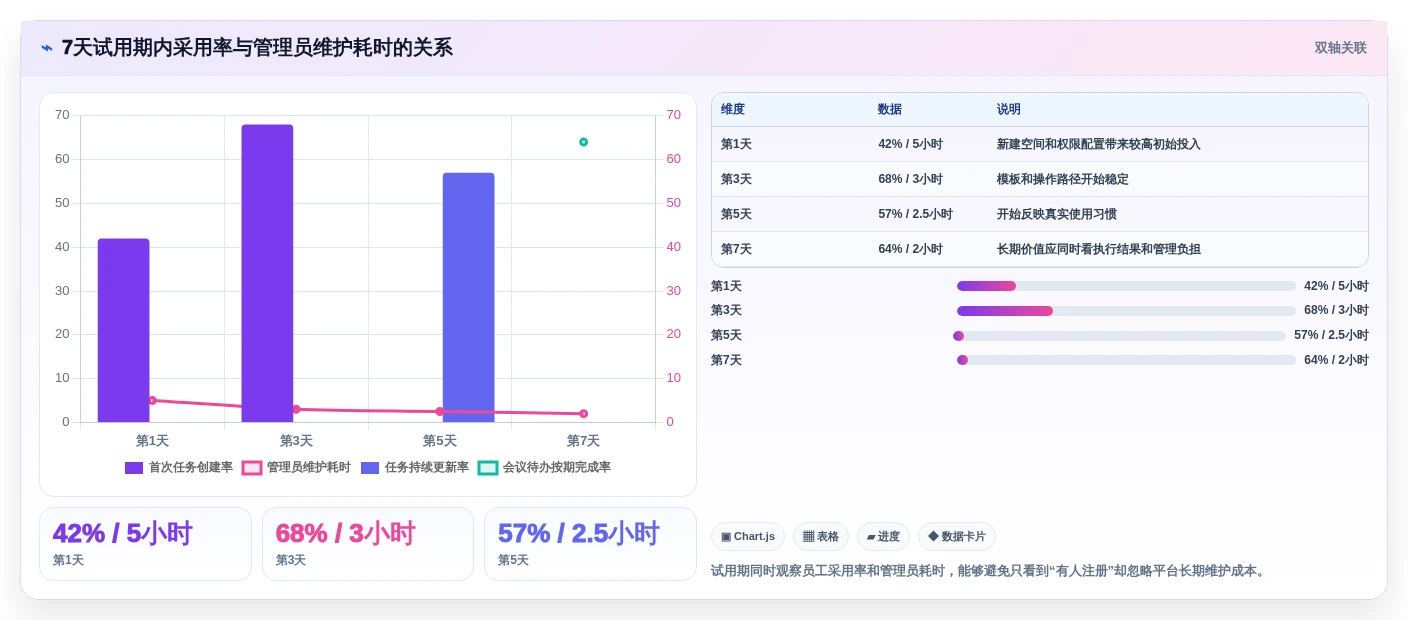Click the 68% / 3小时 data card
Viewport: 1408px width, 620px height.
coord(368,544)
